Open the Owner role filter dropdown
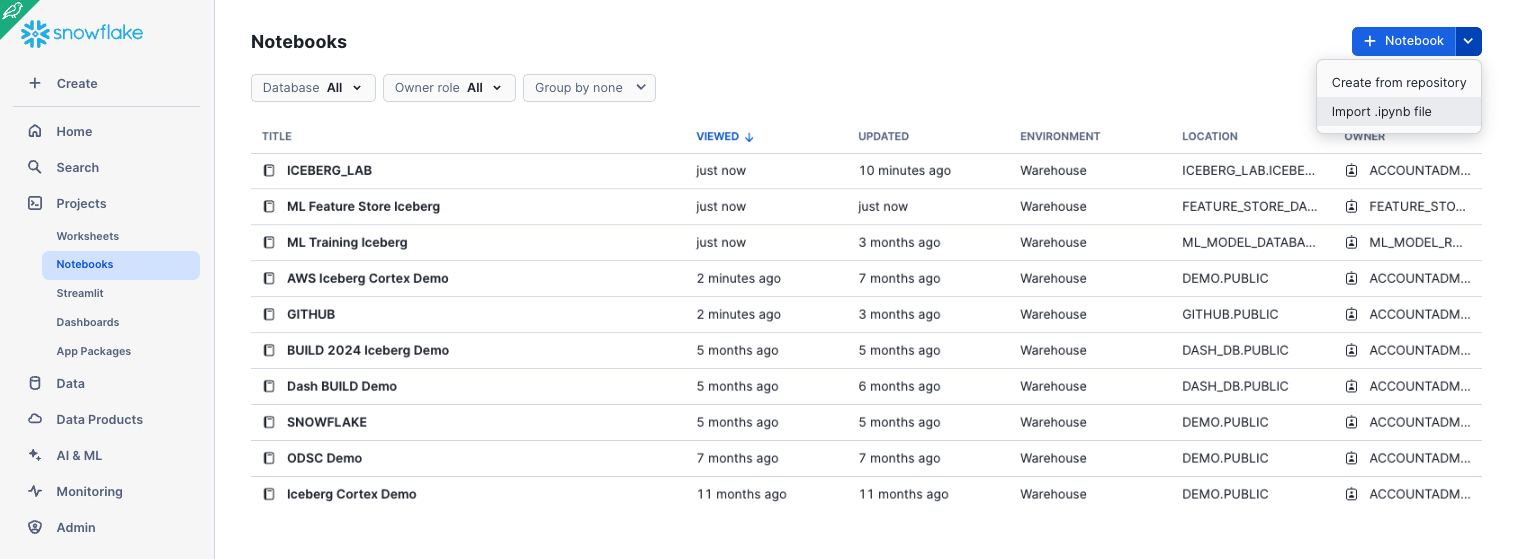Image resolution: width=1517 pixels, height=559 pixels. (x=449, y=88)
